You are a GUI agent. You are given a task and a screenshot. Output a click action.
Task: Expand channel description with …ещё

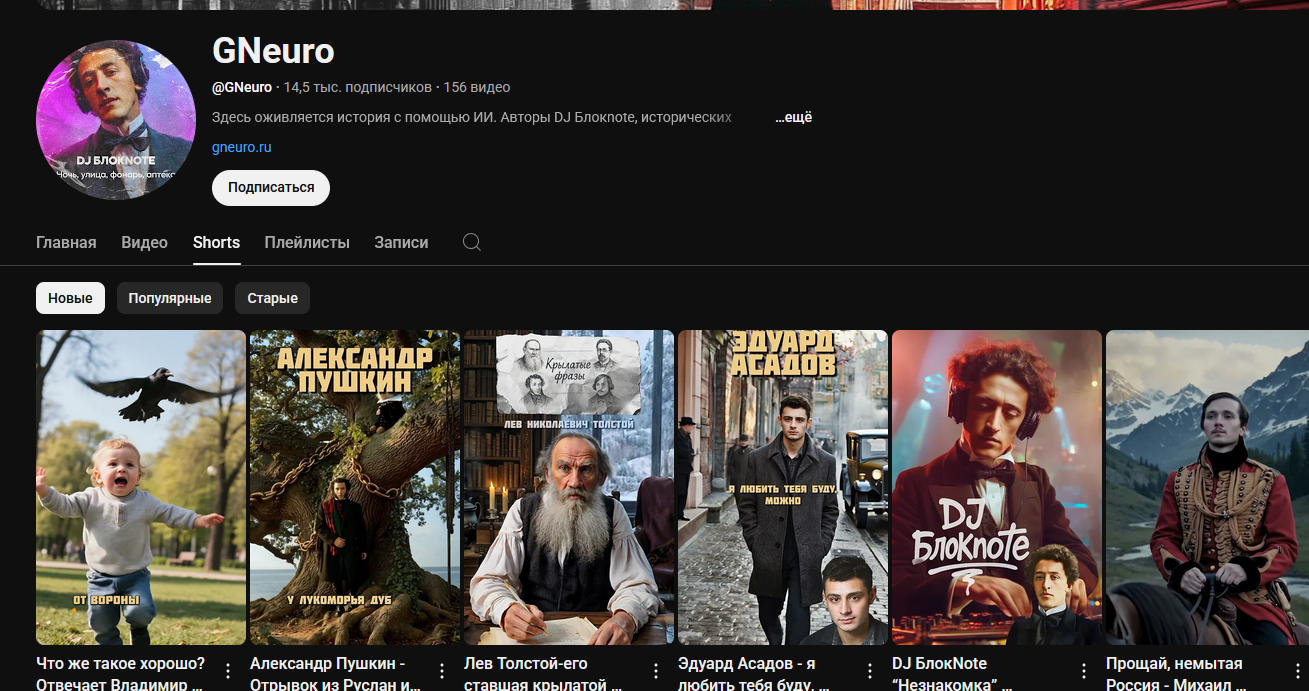click(x=793, y=117)
